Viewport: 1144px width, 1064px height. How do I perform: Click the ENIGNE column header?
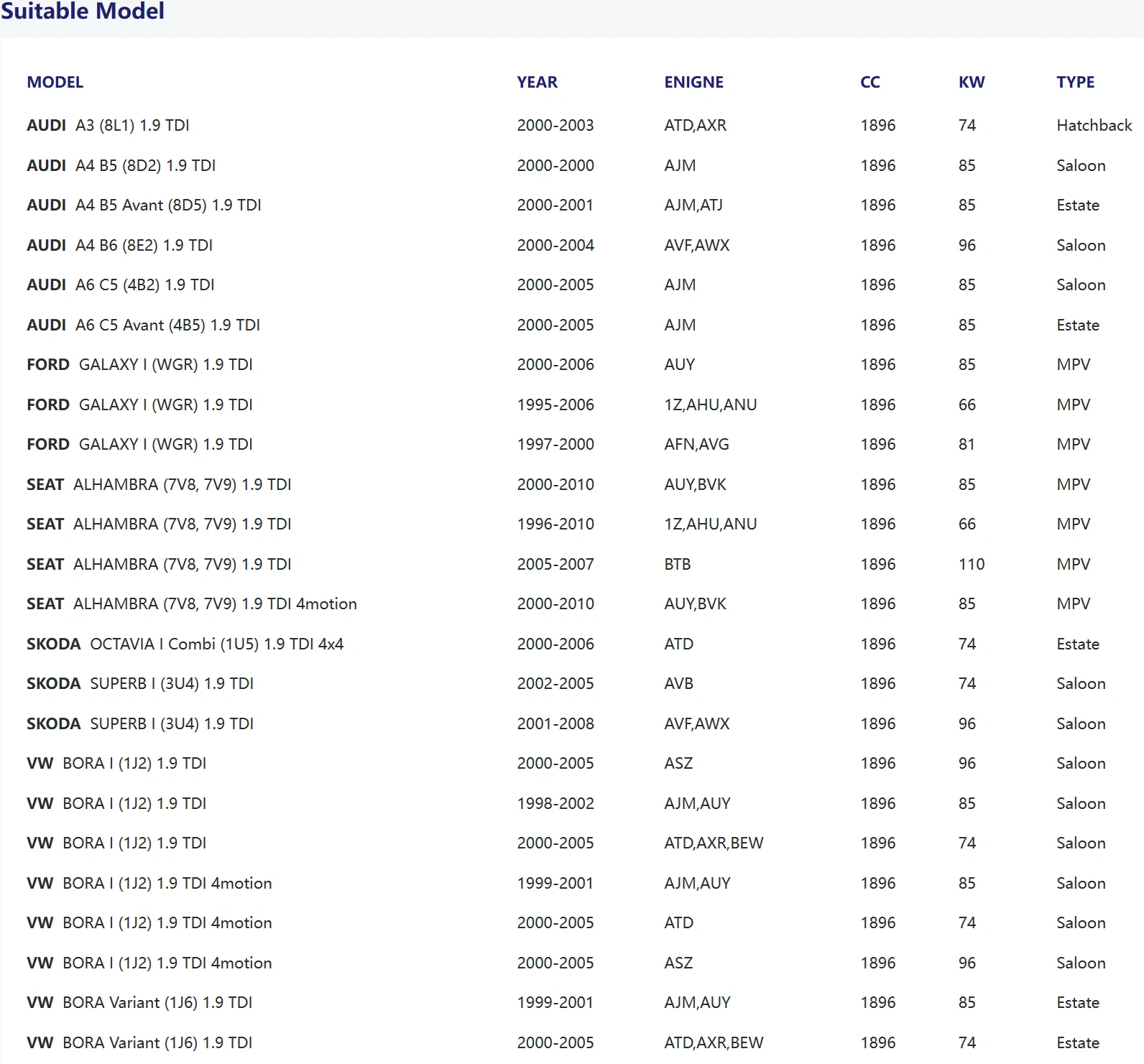[694, 82]
